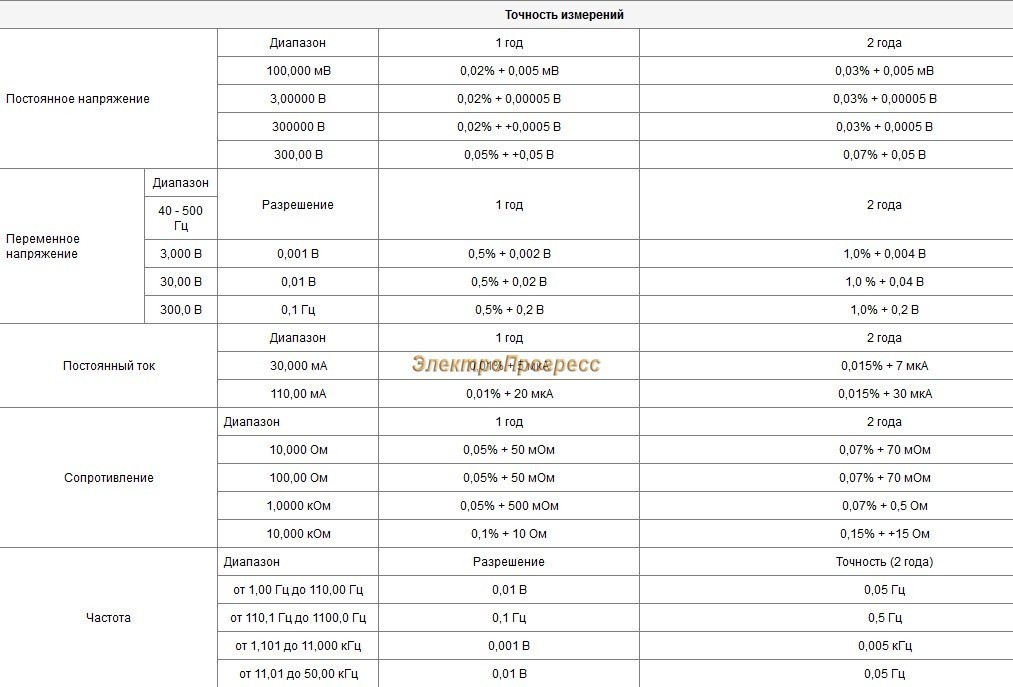Screen dimensions: 1013x687
Task: Select the "0,005 кГц" accuracy cell
Action: [x=884, y=646]
